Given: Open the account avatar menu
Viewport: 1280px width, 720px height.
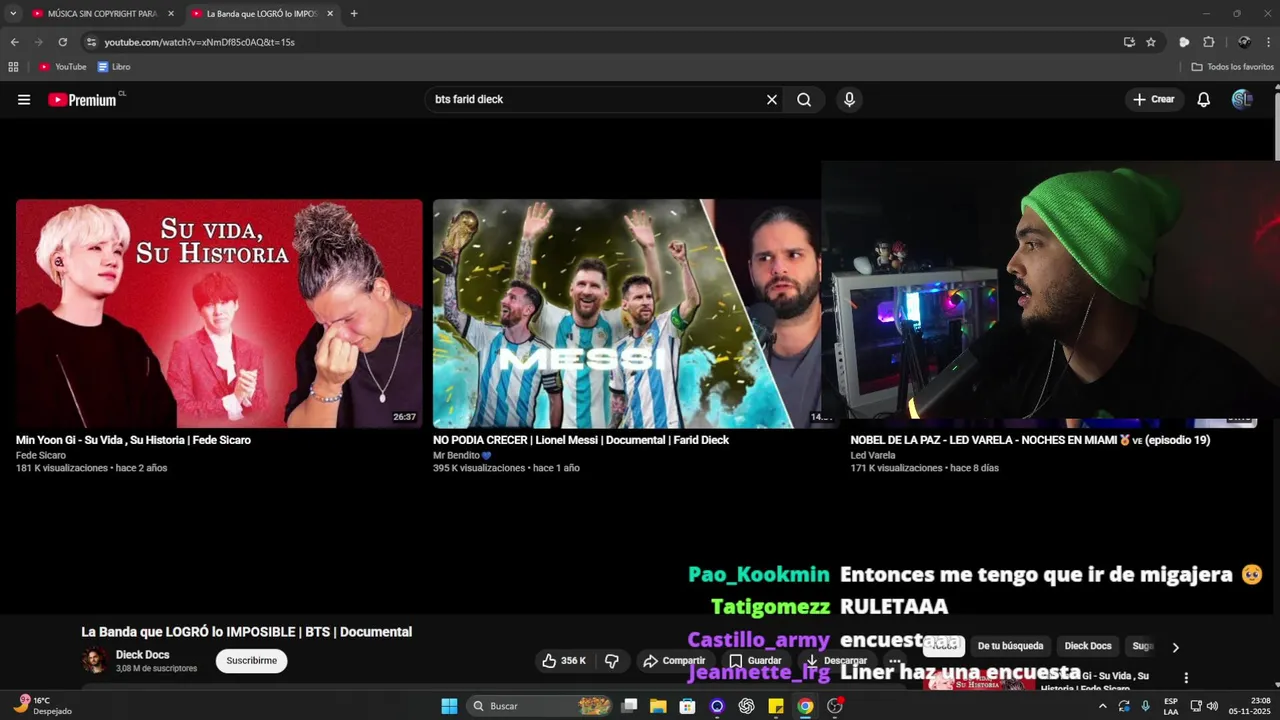Looking at the screenshot, I should pos(1242,100).
